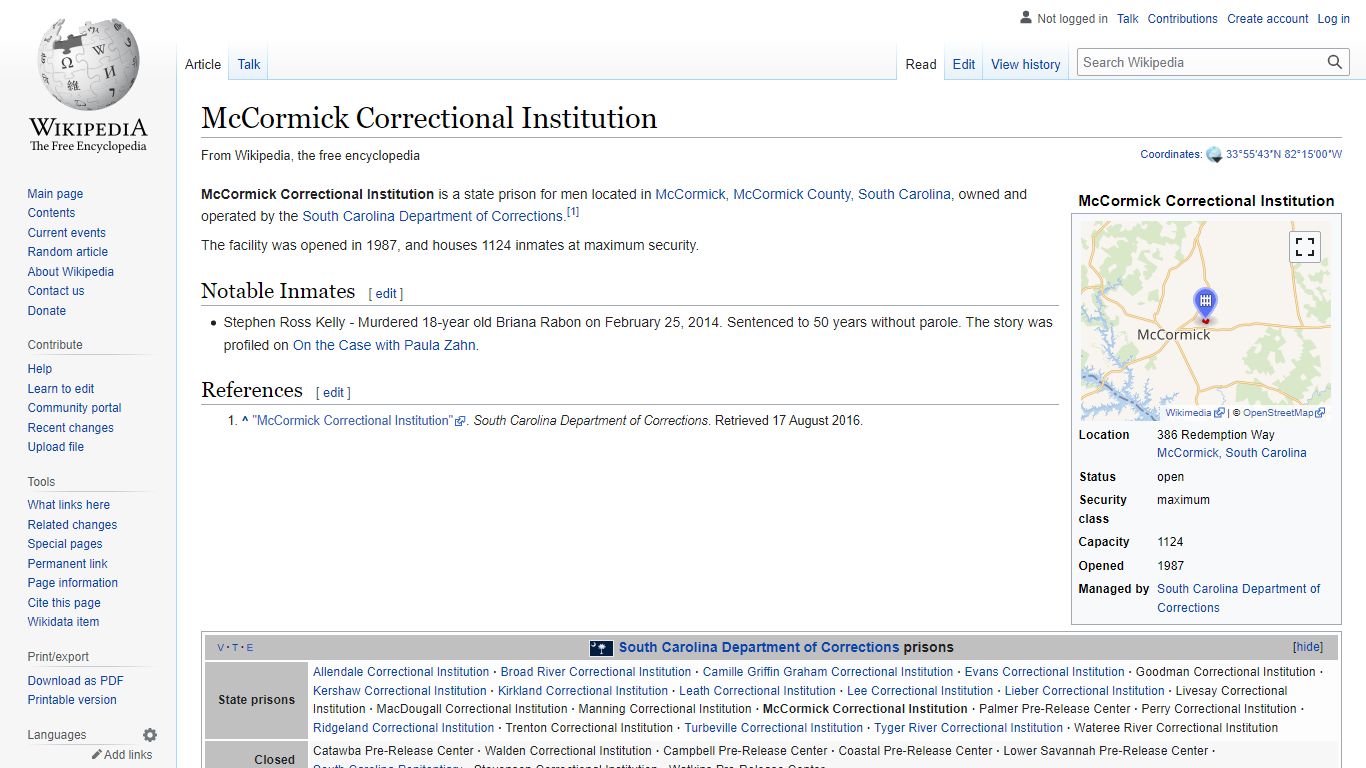This screenshot has height=768, width=1366.
Task: Click the coordinates globe icon
Action: pyautogui.click(x=1214, y=155)
